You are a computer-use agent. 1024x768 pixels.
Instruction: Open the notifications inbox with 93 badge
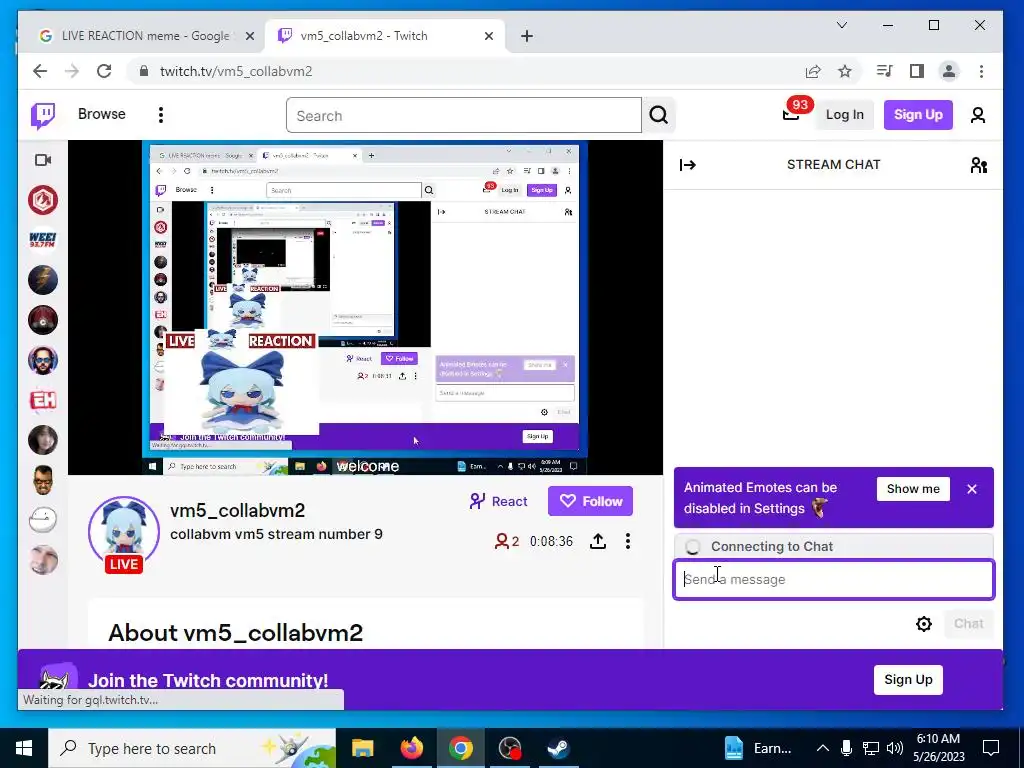(792, 115)
